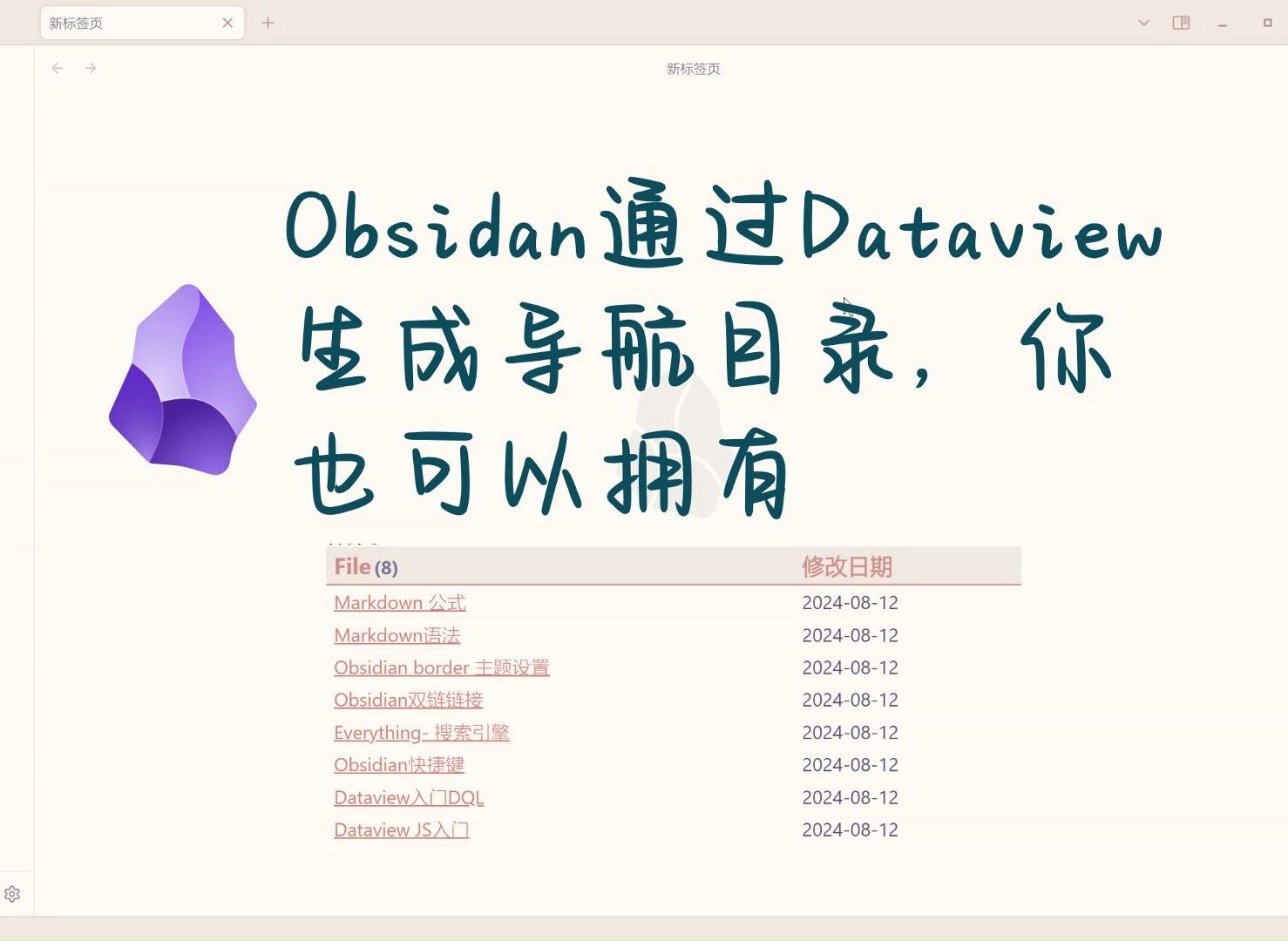Viewport: 1288px width, 941px height.
Task: Select the 新标签页 tab
Action: click(142, 23)
